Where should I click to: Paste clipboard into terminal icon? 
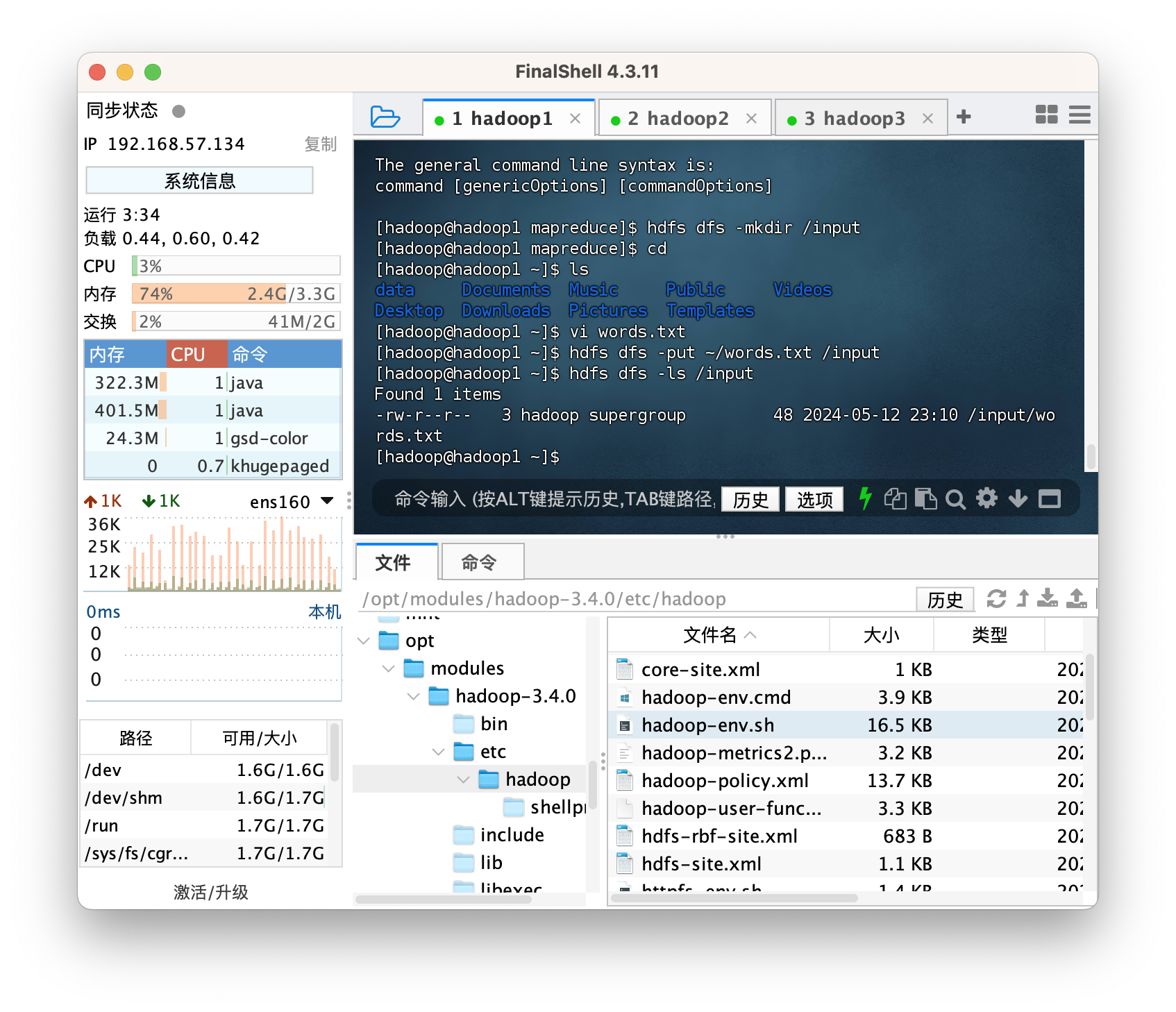tap(925, 498)
